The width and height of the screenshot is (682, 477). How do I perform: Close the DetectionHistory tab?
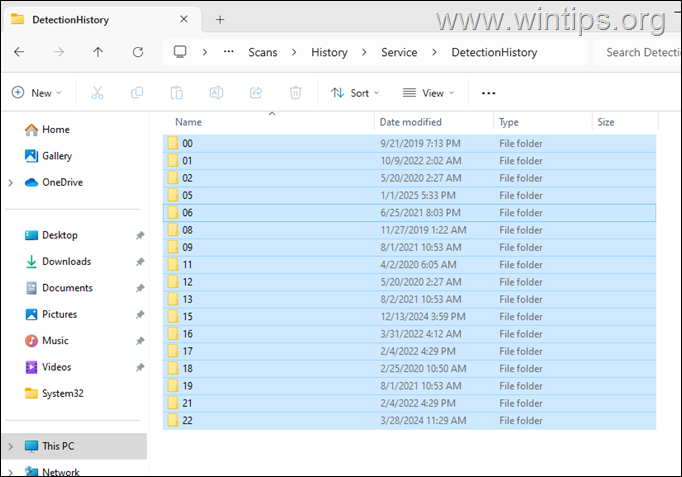point(184,19)
